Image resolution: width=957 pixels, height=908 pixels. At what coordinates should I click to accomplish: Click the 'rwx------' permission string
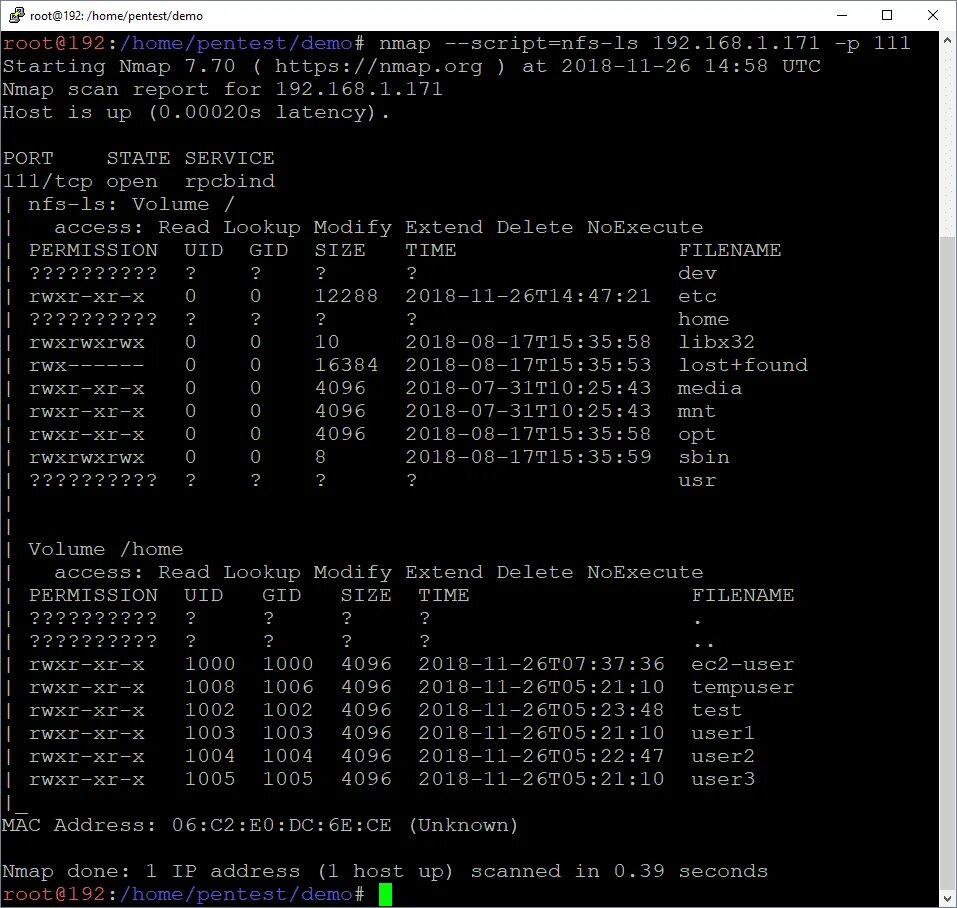click(x=87, y=366)
